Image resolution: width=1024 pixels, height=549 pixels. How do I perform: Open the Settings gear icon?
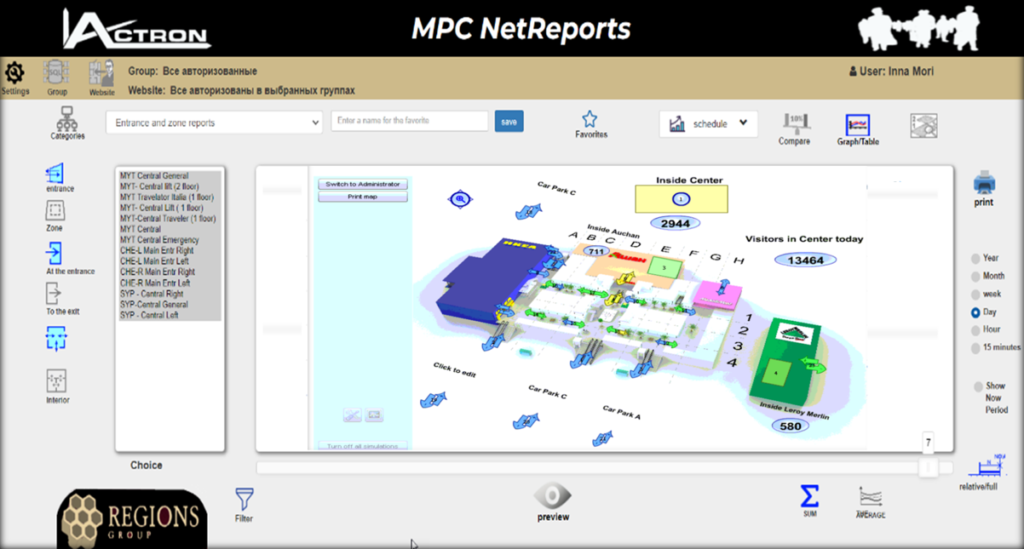click(14, 73)
